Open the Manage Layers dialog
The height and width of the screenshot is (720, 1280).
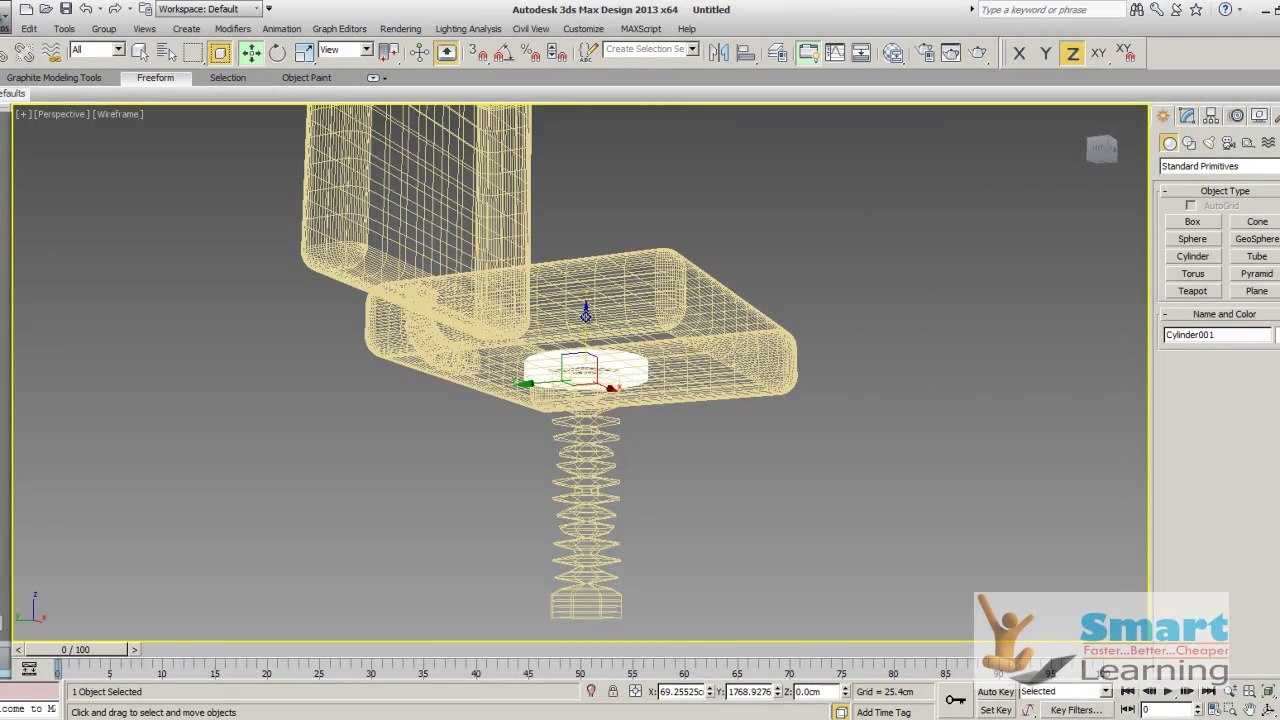pyautogui.click(x=778, y=53)
